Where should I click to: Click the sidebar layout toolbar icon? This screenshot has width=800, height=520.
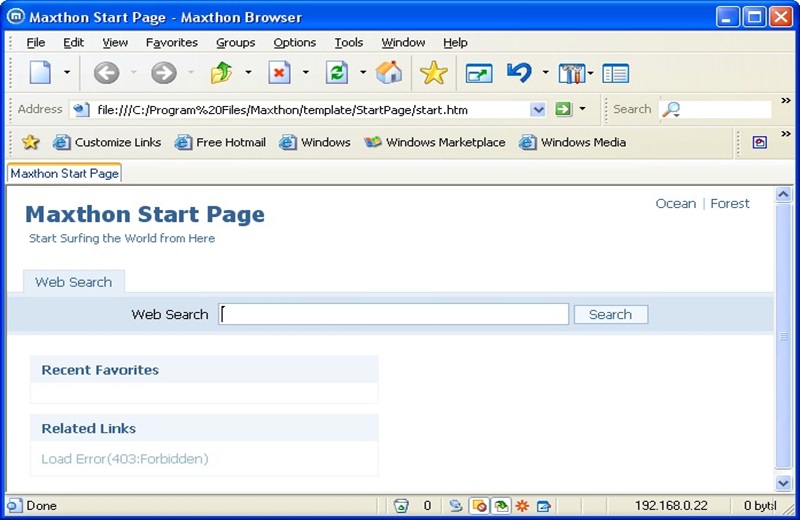pos(615,74)
